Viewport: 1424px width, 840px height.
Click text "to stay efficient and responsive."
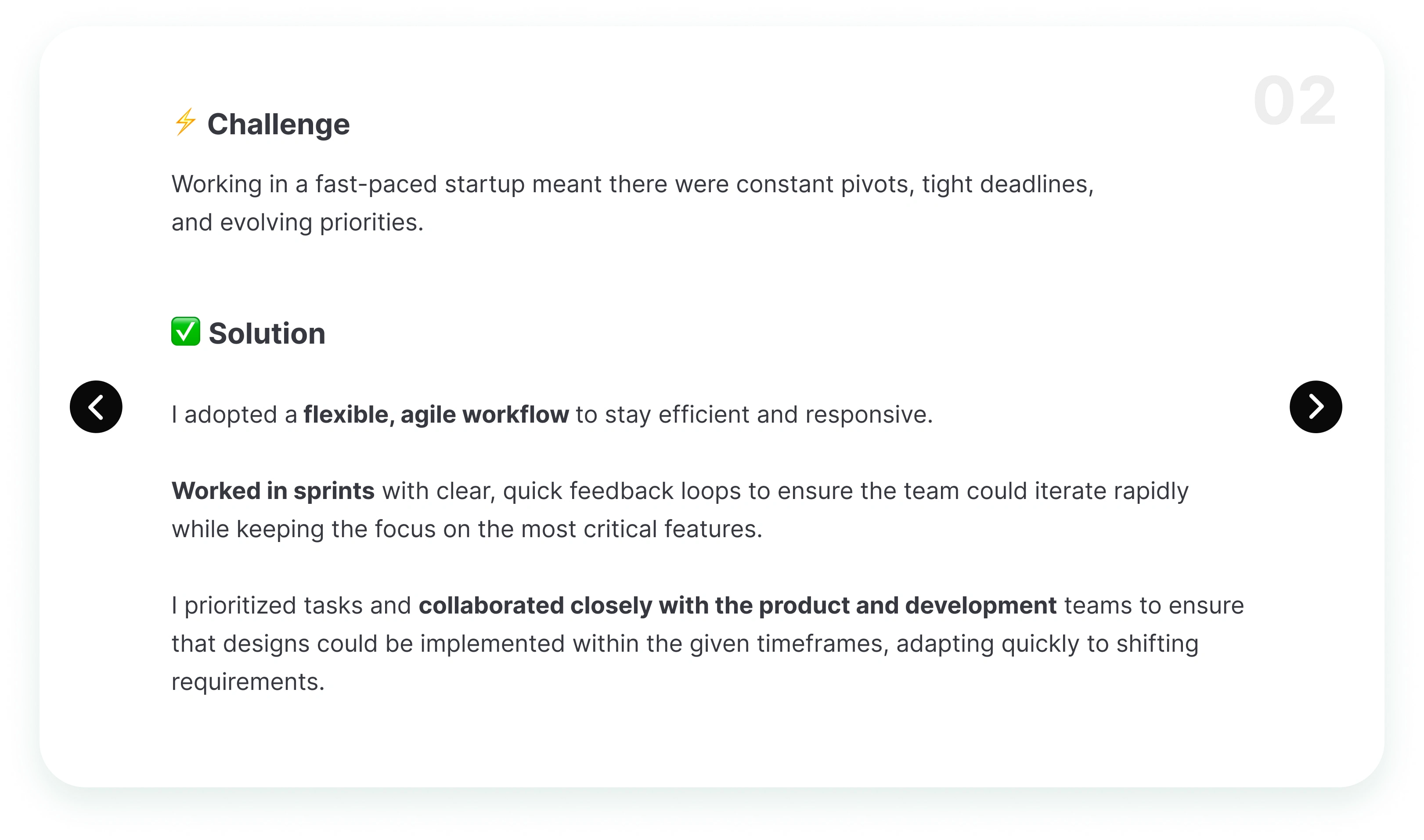(x=754, y=415)
